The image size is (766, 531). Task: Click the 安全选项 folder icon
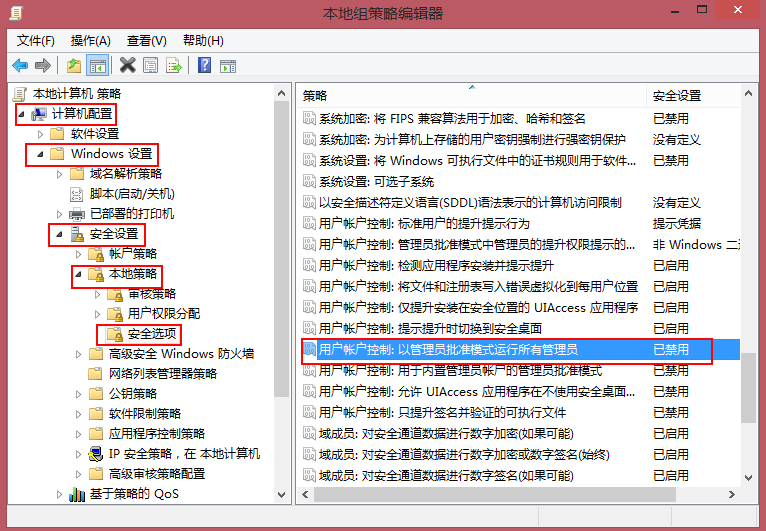point(115,334)
